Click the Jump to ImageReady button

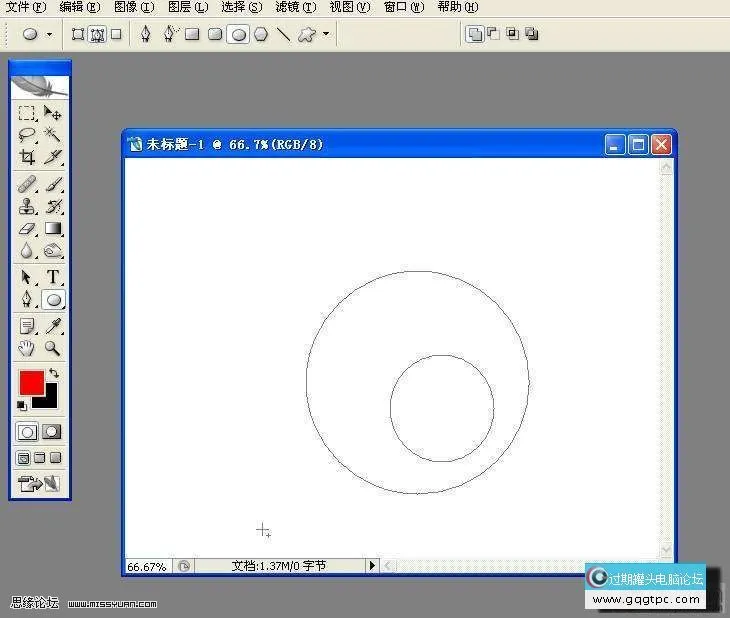39,484
